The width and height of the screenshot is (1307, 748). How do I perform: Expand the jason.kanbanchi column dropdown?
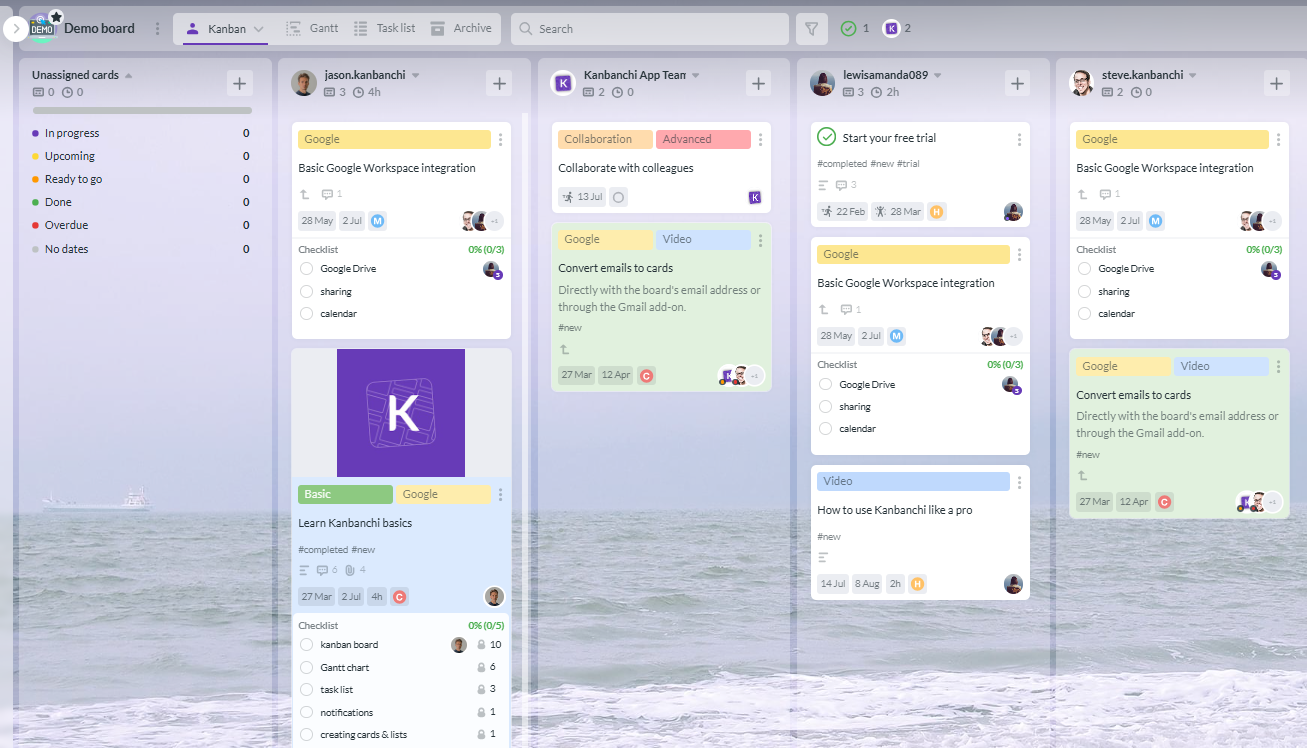point(415,74)
